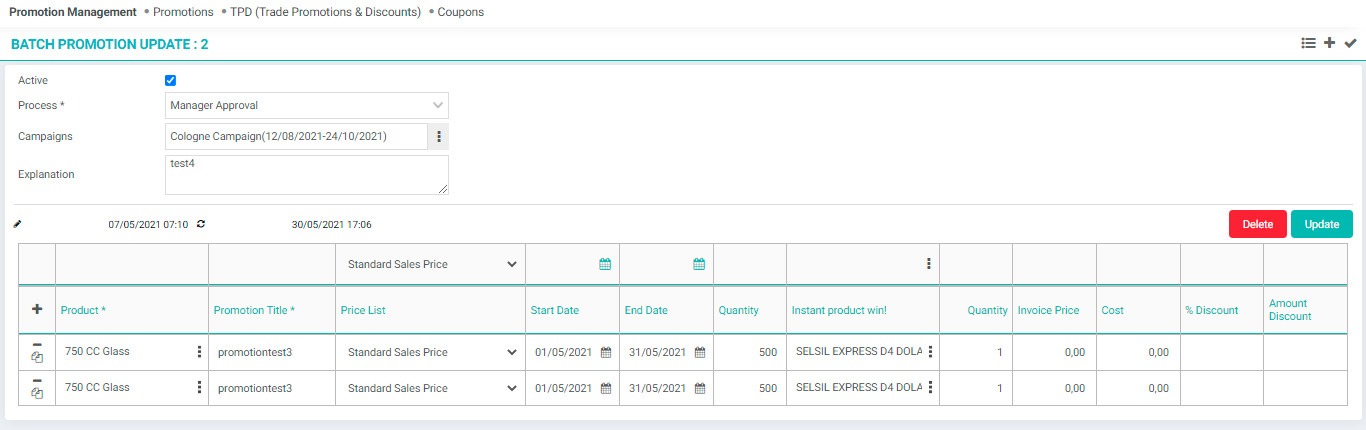This screenshot has height=430, width=1366.
Task: Click the % Discount column header
Action: point(1212,310)
